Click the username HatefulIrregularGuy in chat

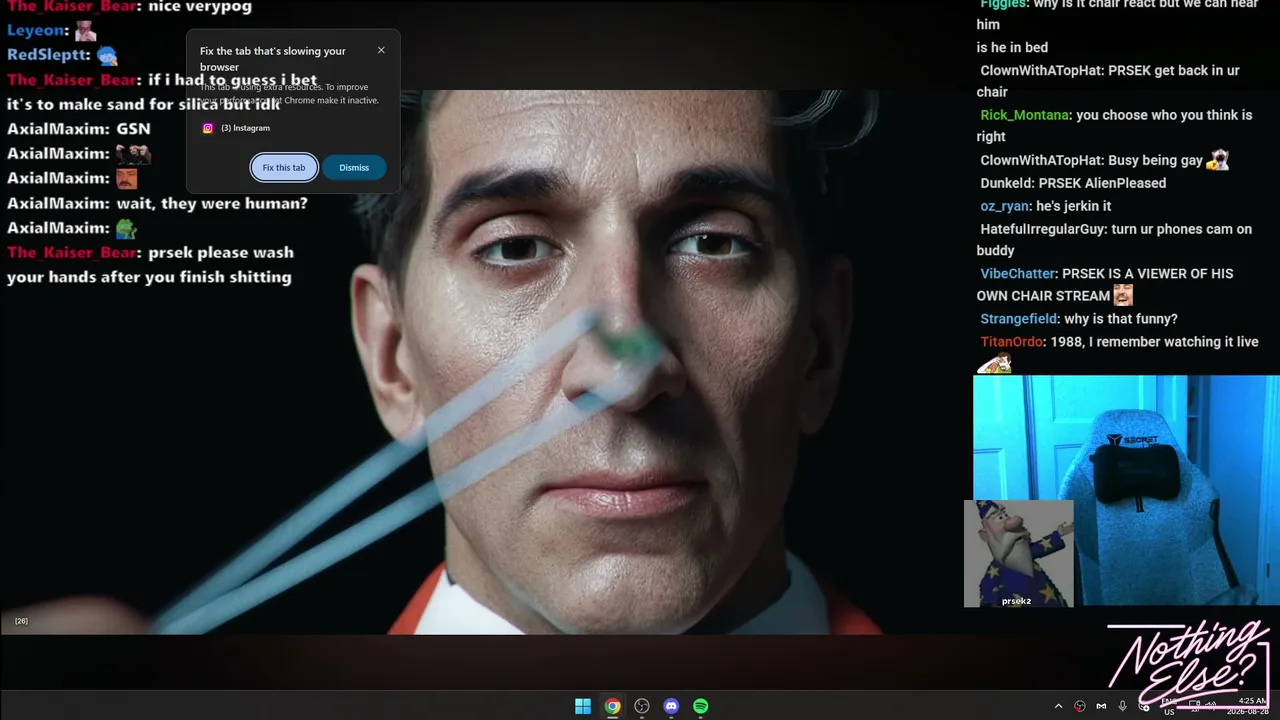pos(1043,229)
